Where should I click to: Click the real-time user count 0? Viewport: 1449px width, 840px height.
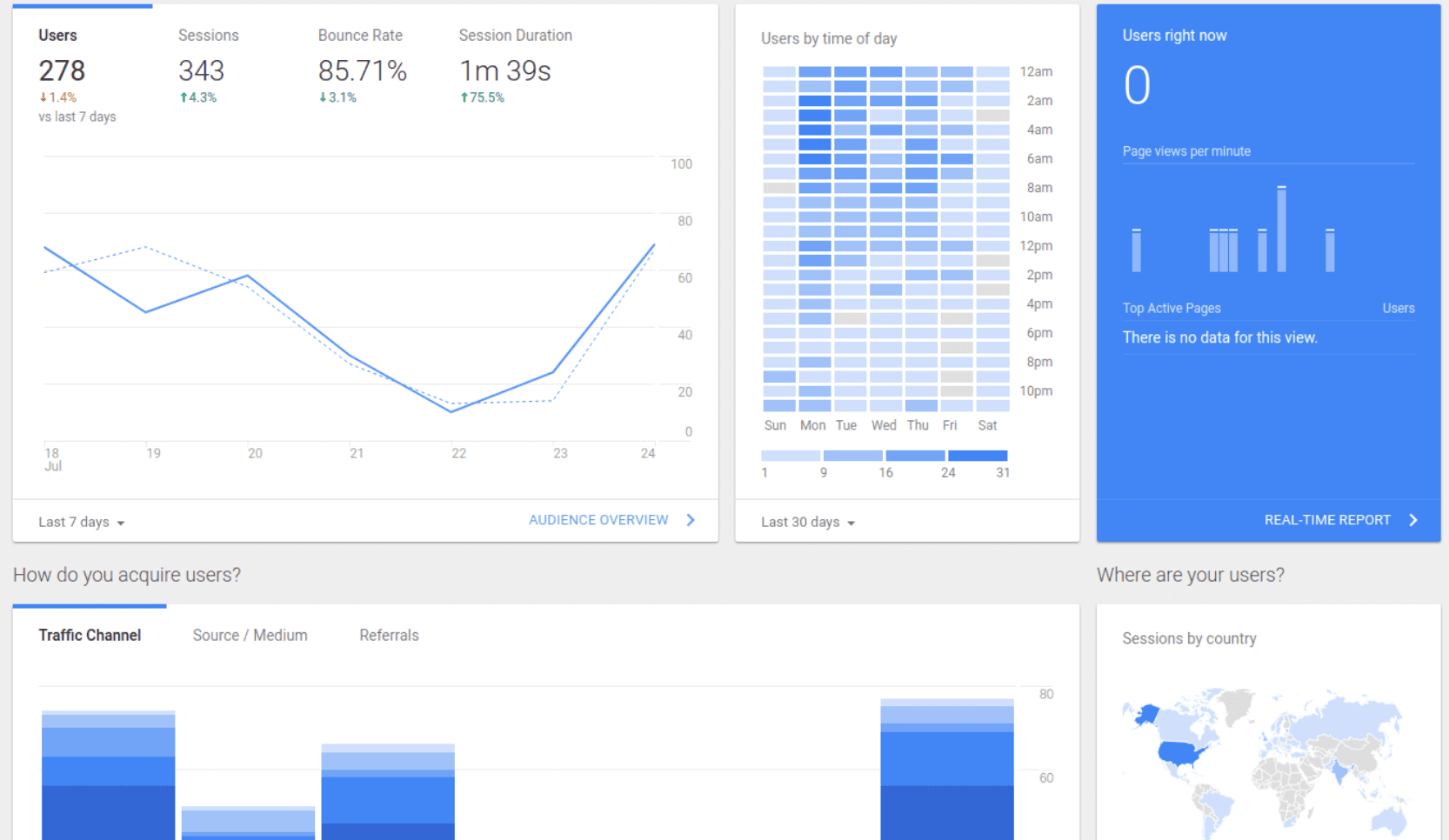point(1137,85)
